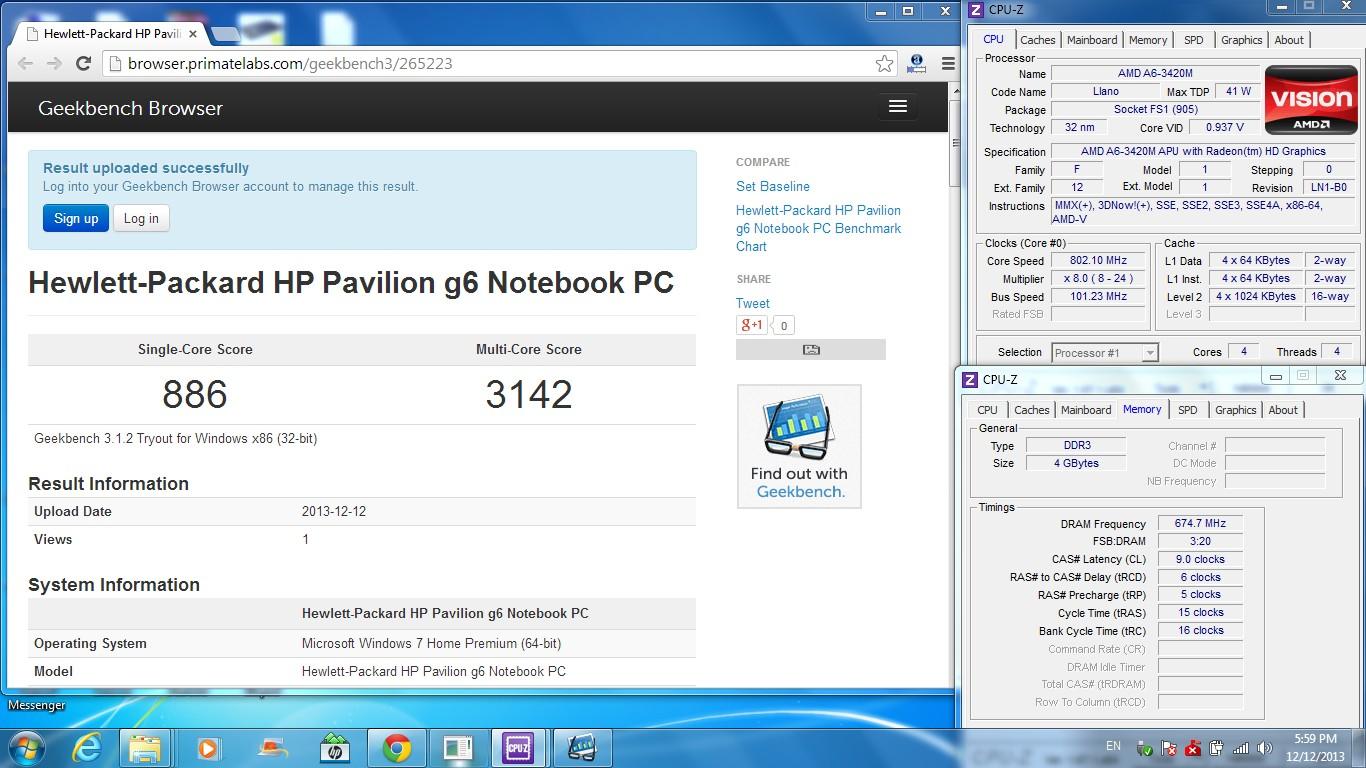1366x768 pixels.
Task: Open Windows Explorer from taskbar
Action: point(145,748)
